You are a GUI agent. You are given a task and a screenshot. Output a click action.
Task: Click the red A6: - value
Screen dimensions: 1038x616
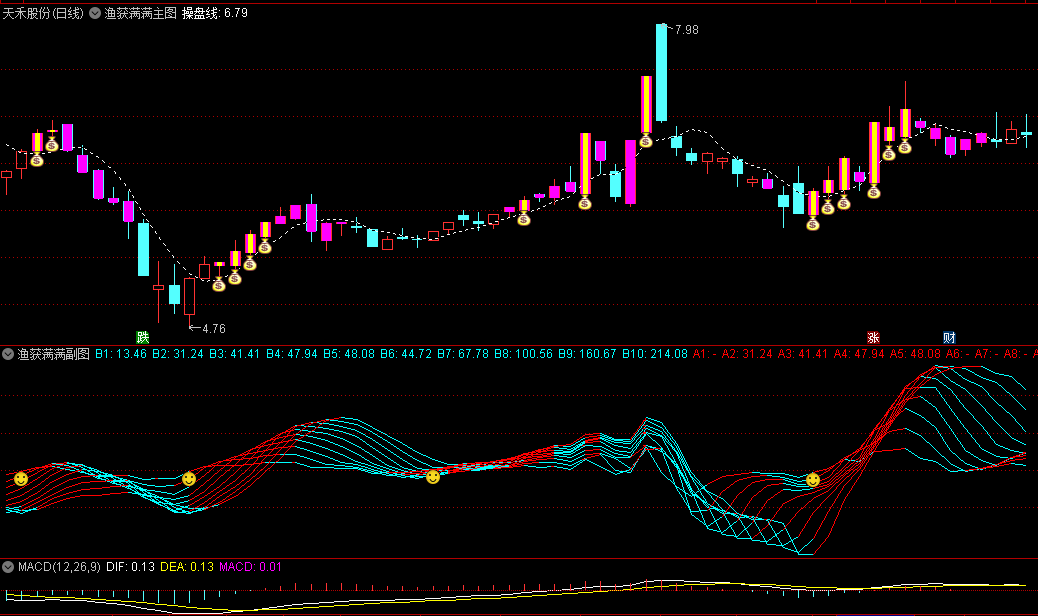point(957,354)
